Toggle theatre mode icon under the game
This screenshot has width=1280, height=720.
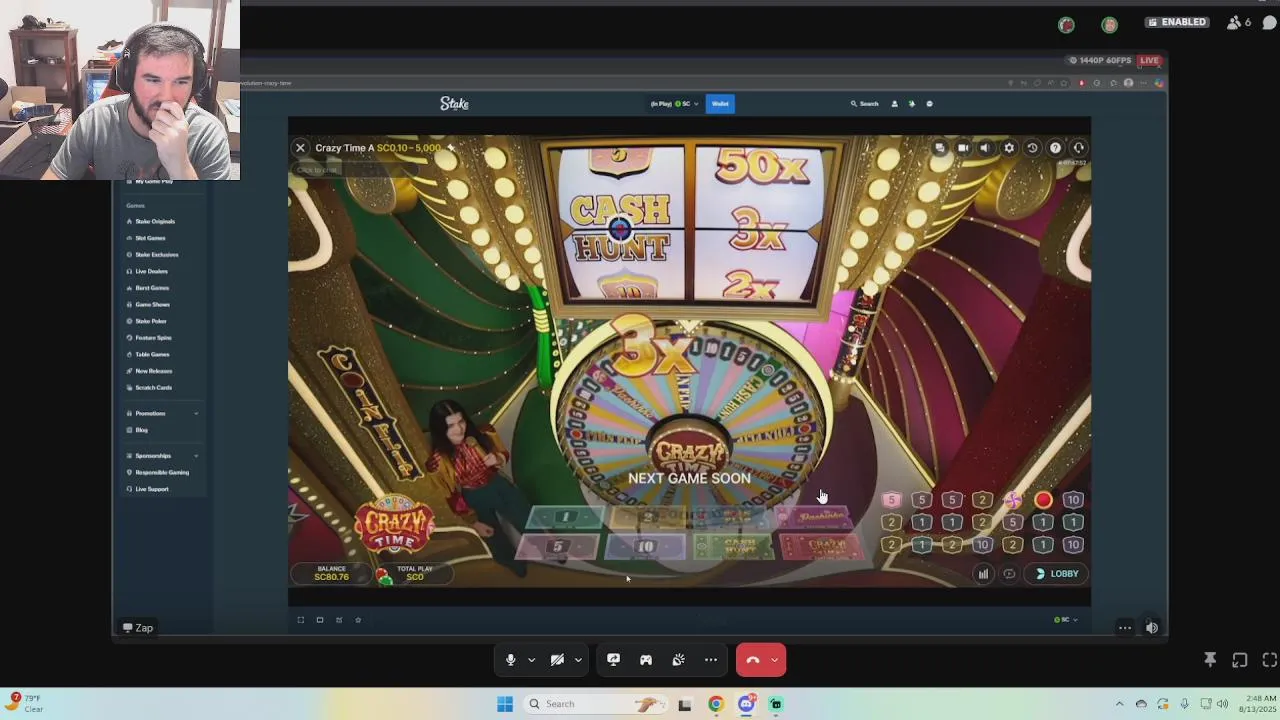pos(320,620)
